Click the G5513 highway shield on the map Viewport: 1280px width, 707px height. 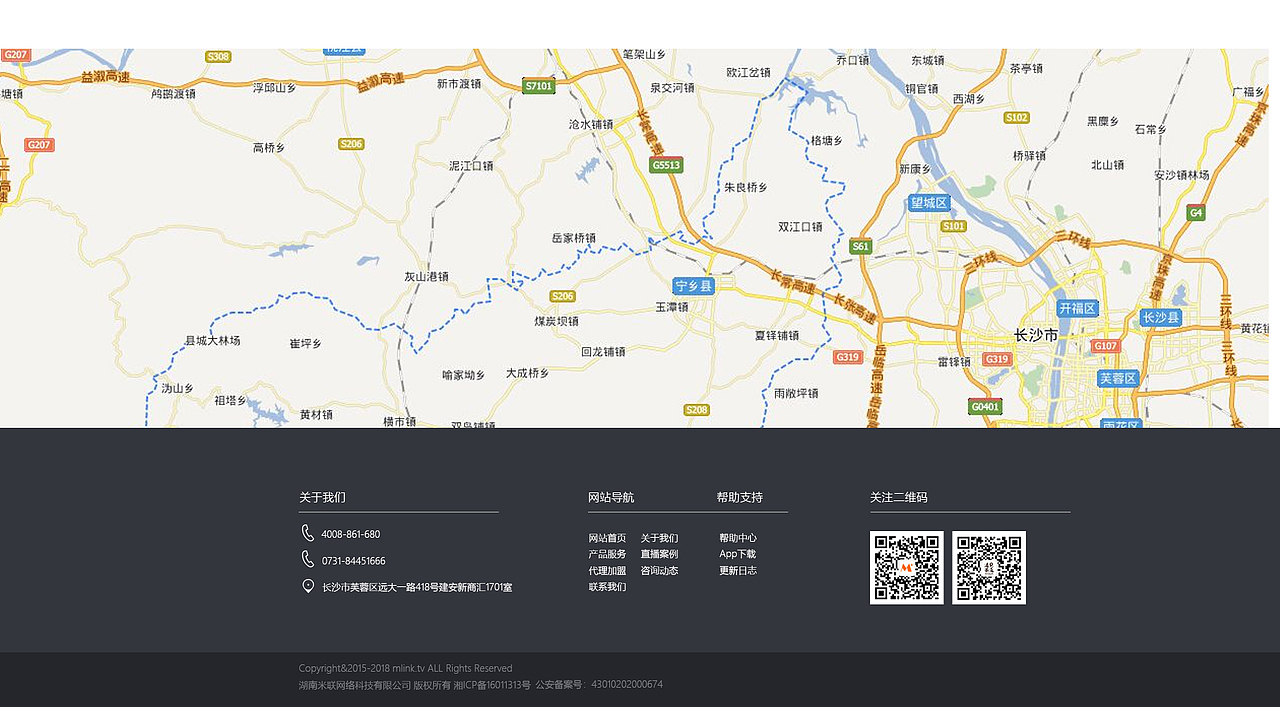666,165
